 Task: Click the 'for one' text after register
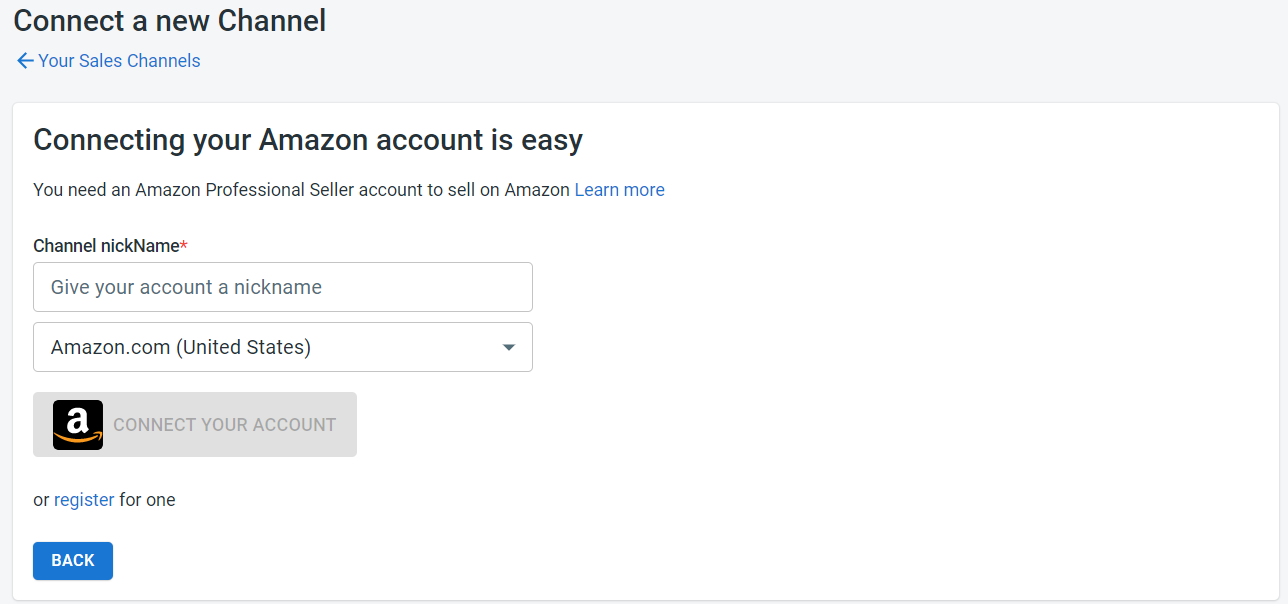pos(147,500)
